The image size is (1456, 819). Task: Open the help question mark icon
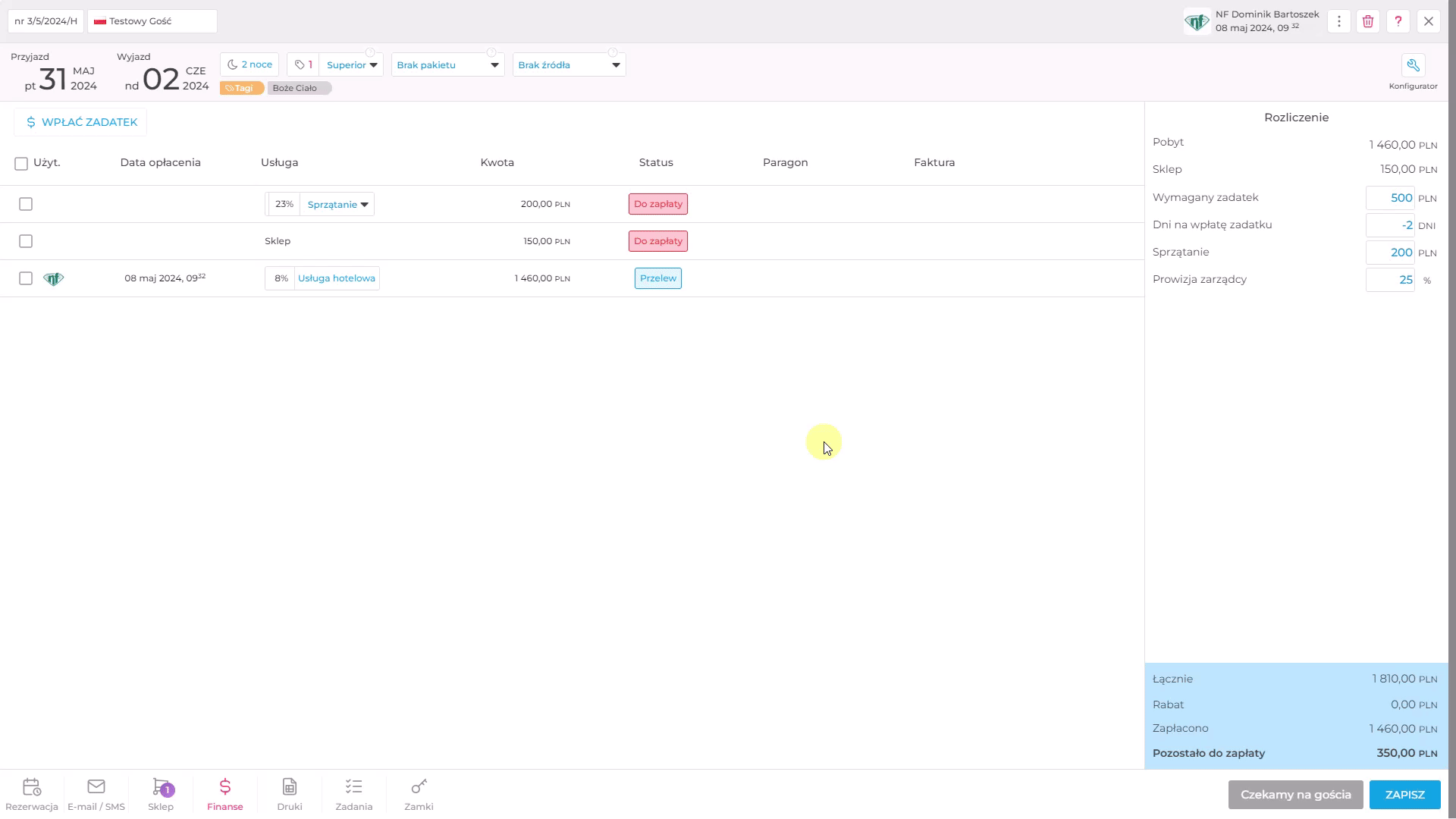tap(1398, 21)
